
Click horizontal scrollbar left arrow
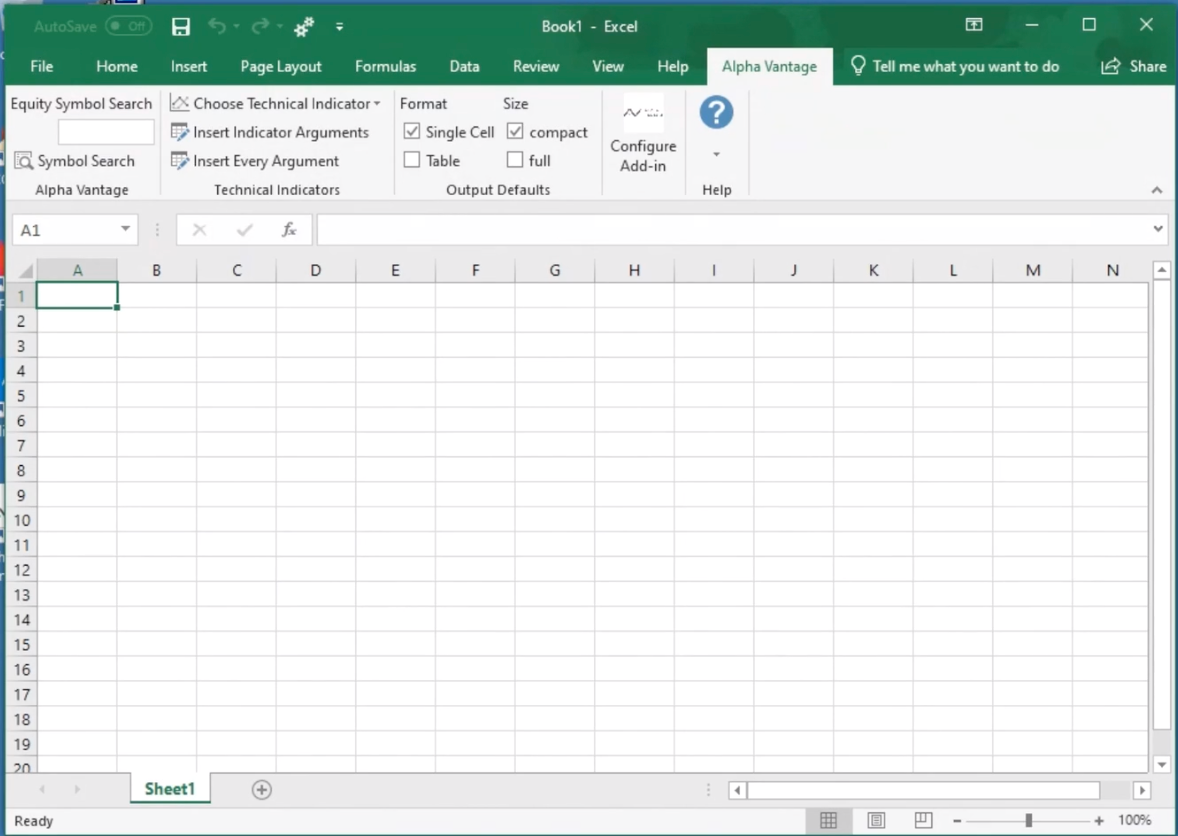(737, 790)
